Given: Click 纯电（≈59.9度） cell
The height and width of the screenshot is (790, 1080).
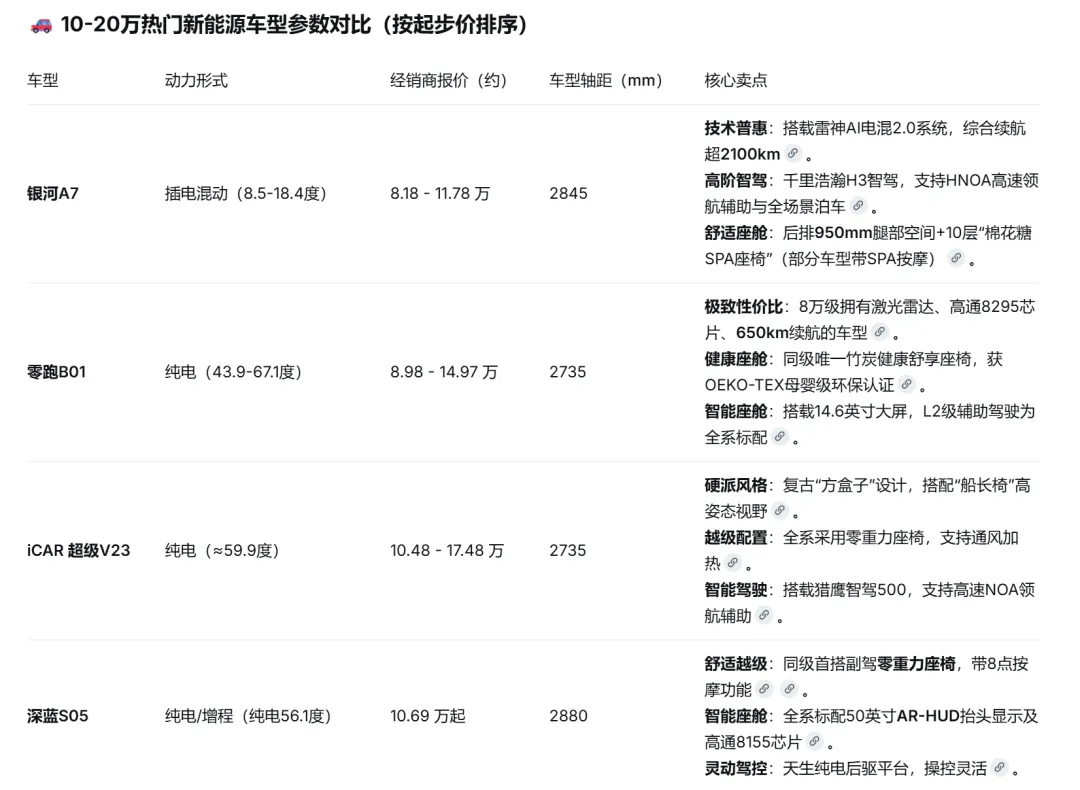Looking at the screenshot, I should coord(222,550).
